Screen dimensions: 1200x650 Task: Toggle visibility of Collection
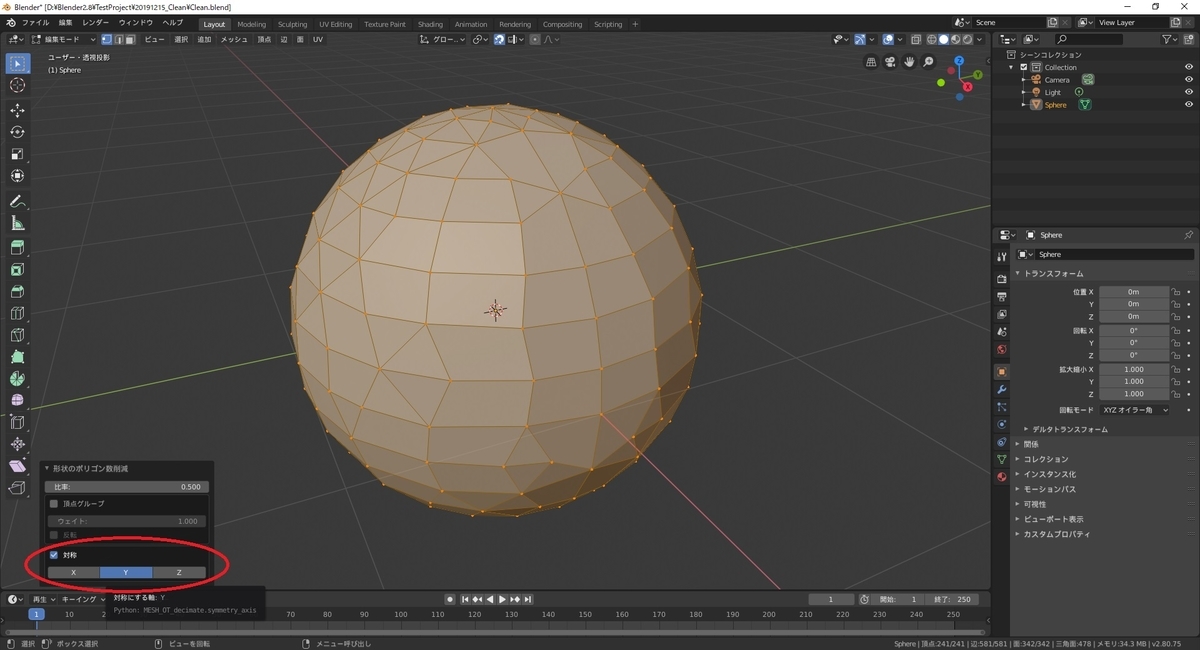pos(1189,67)
